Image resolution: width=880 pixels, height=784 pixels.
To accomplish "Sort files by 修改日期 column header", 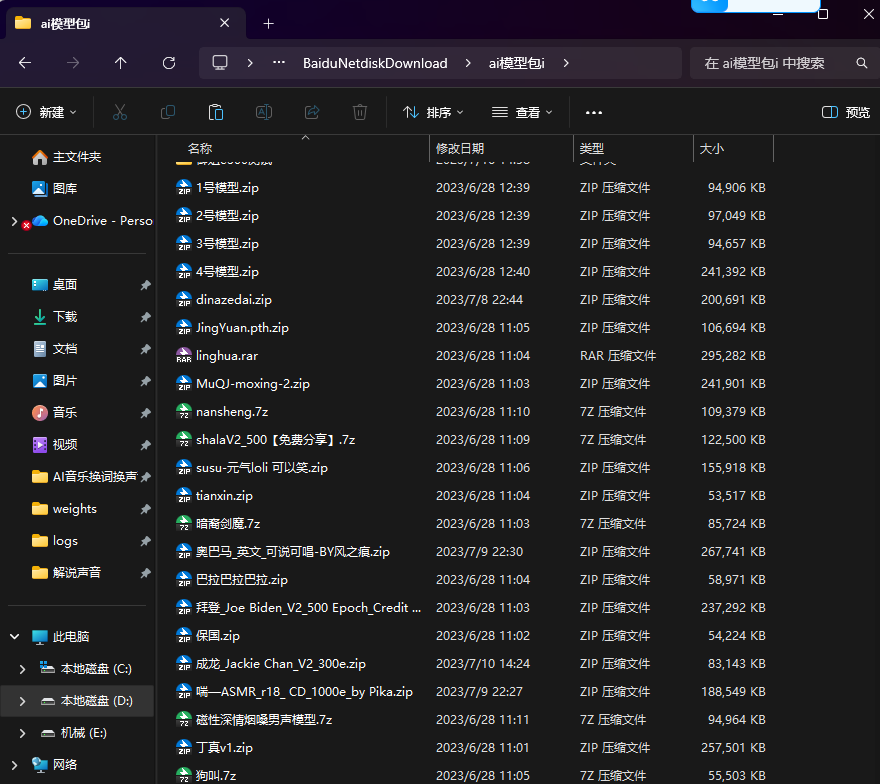I will pyautogui.click(x=460, y=148).
